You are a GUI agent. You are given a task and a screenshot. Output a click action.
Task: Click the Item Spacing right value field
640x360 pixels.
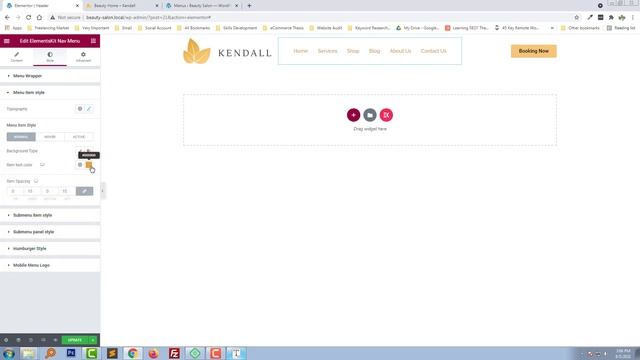(x=31, y=191)
